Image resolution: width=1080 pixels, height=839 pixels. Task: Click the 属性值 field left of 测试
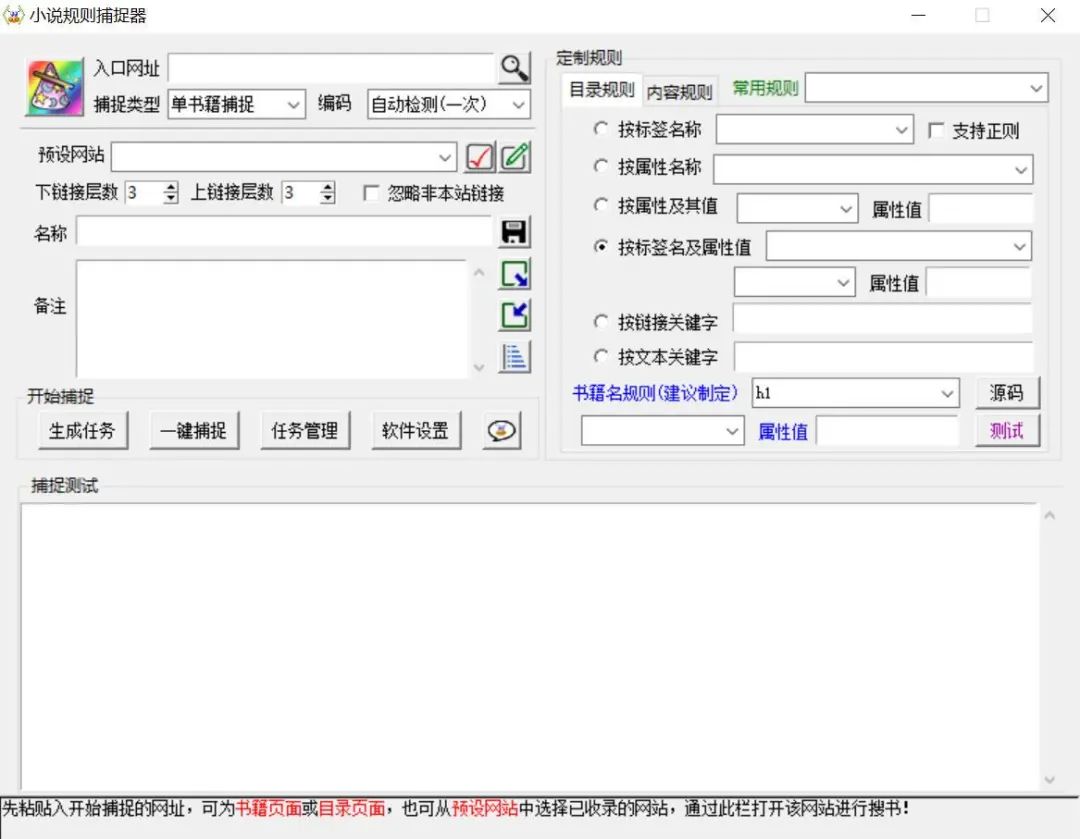(x=887, y=431)
